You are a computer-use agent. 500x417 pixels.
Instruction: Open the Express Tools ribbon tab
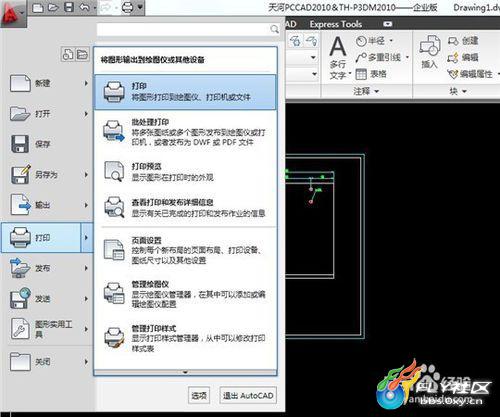pyautogui.click(x=336, y=24)
